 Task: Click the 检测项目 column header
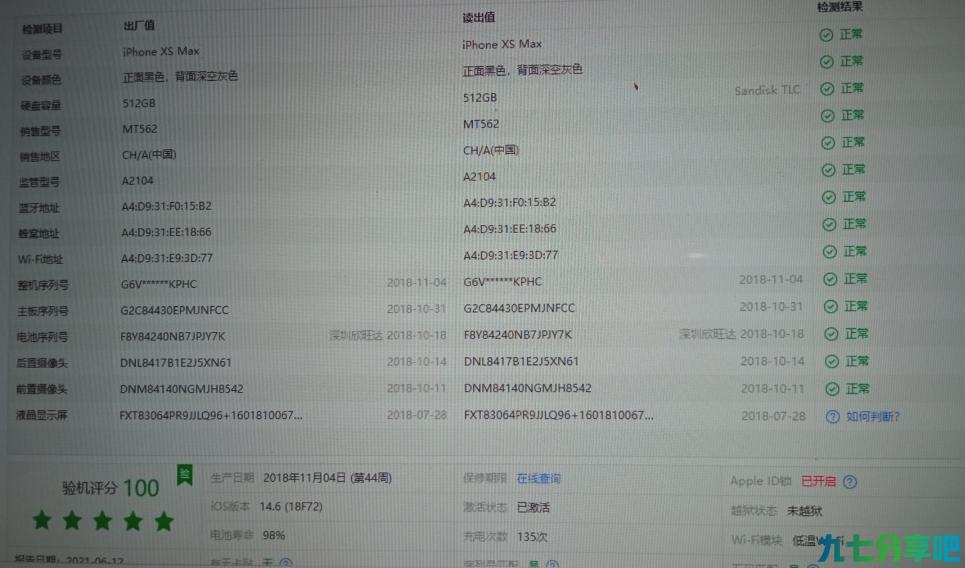tap(42, 29)
